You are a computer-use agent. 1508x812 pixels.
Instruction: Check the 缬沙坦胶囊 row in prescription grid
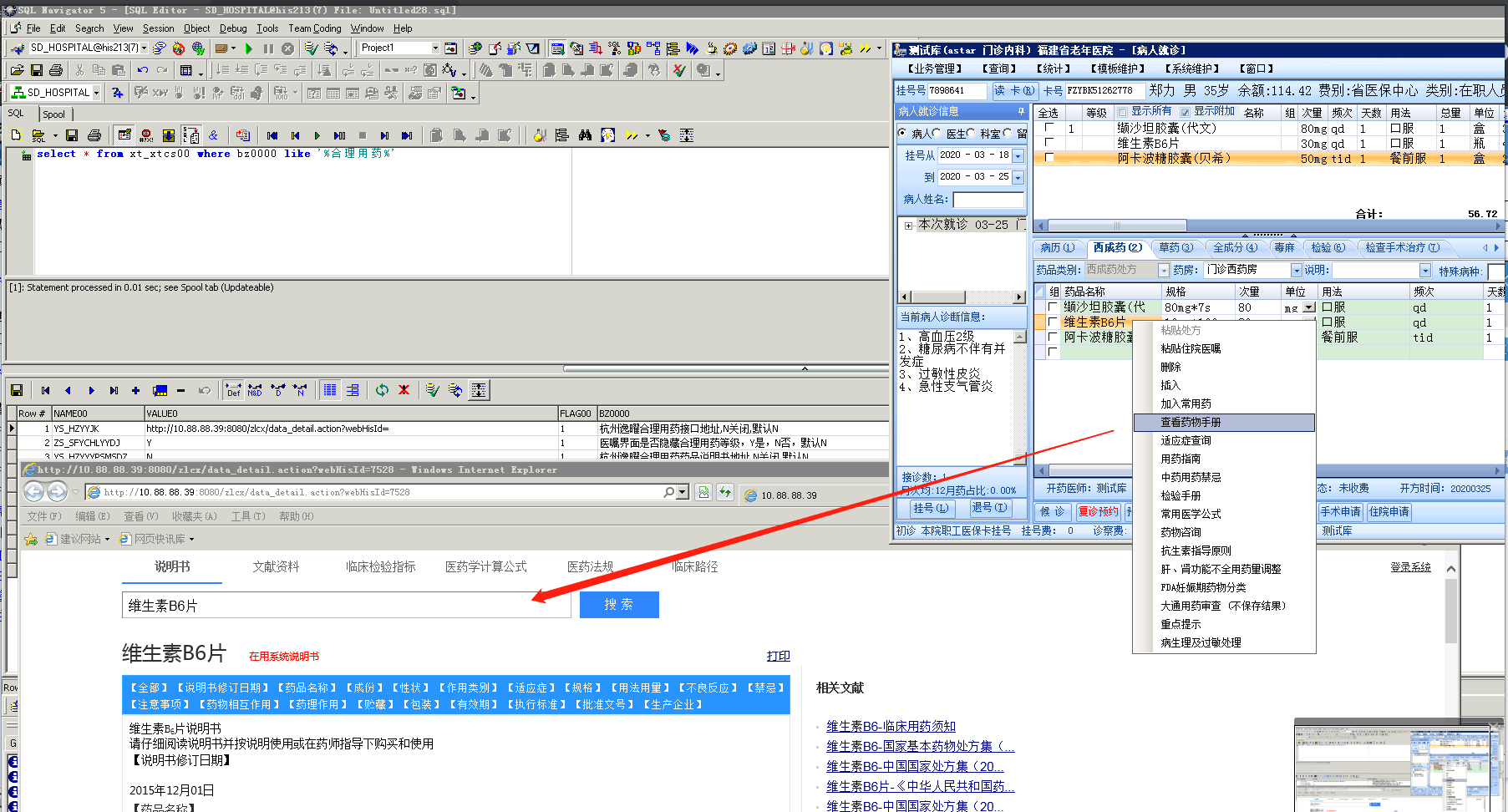pos(1053,307)
